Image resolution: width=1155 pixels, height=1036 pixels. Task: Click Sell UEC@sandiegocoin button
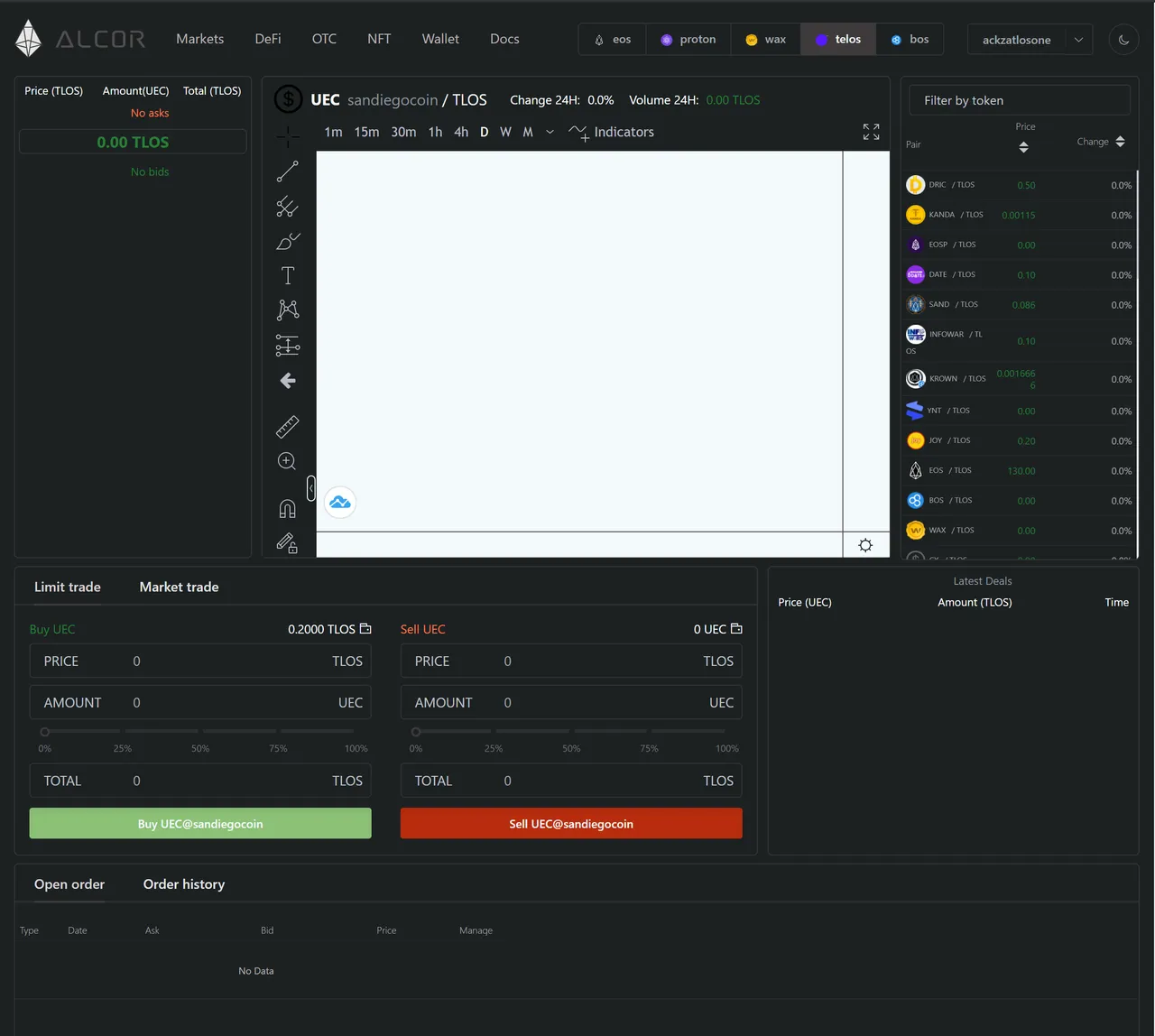[571, 823]
